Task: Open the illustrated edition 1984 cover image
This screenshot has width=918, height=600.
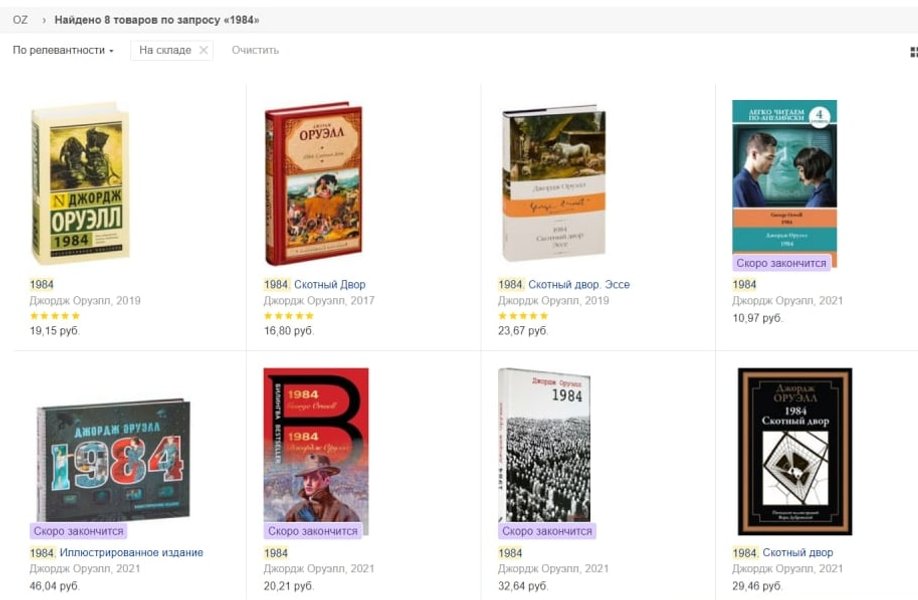Action: point(112,458)
